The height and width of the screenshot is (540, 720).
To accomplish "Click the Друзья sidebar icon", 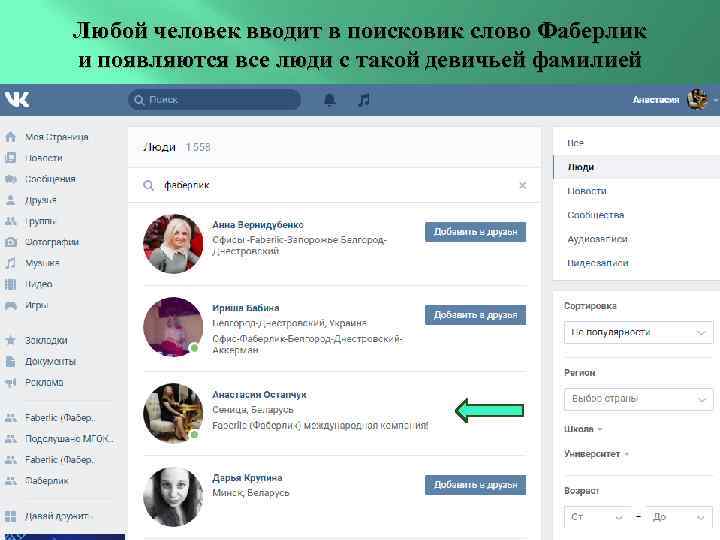I will point(10,200).
